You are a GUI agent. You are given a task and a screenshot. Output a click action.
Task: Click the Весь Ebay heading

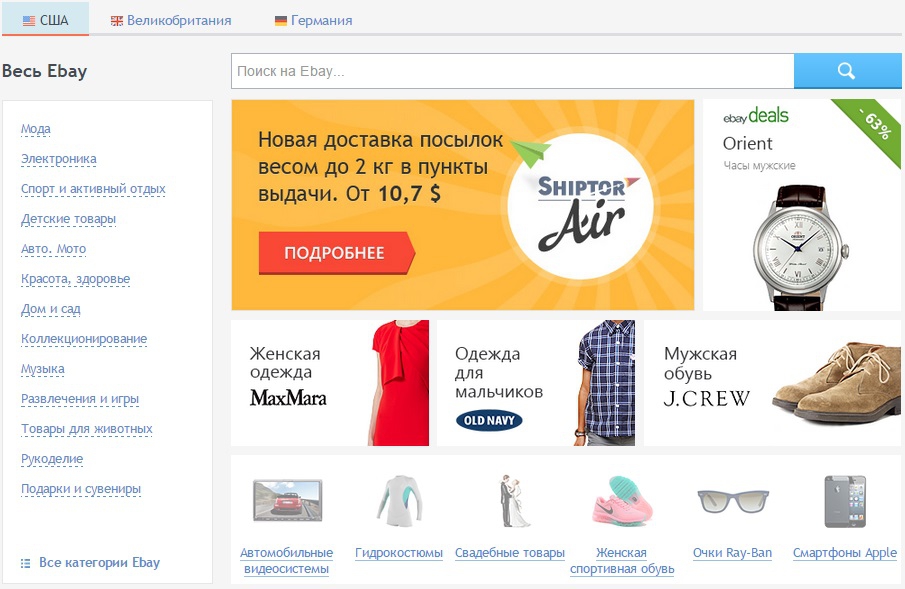click(44, 71)
